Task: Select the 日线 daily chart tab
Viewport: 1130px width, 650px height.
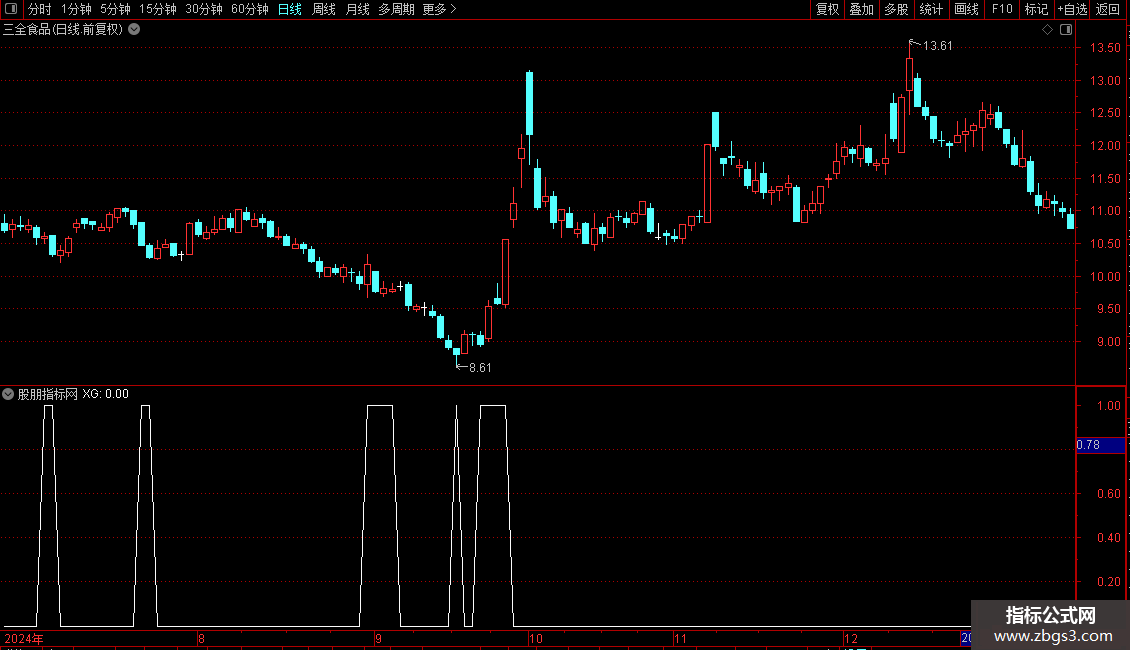Action: pos(290,9)
